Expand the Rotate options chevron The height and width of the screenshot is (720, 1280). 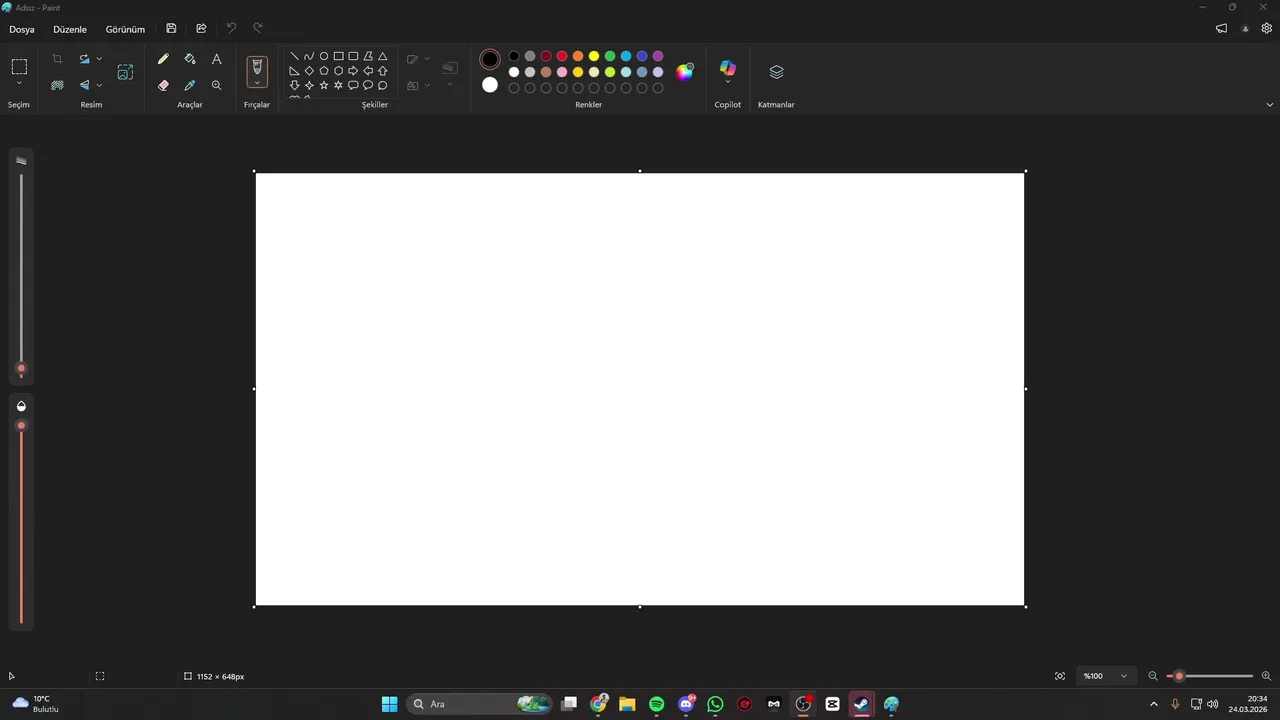99,59
